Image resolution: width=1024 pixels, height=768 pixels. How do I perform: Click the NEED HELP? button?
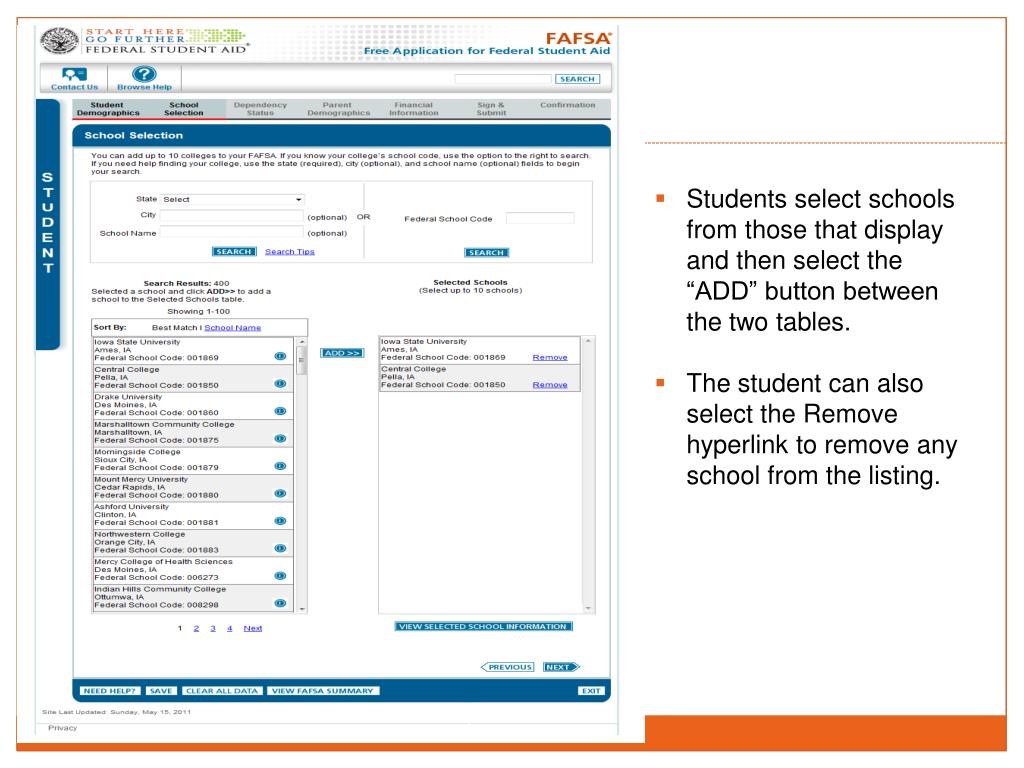click(x=110, y=691)
